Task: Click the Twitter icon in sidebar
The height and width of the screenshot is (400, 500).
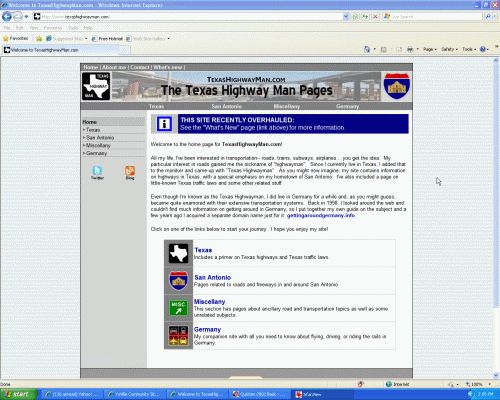Action: 97,172
